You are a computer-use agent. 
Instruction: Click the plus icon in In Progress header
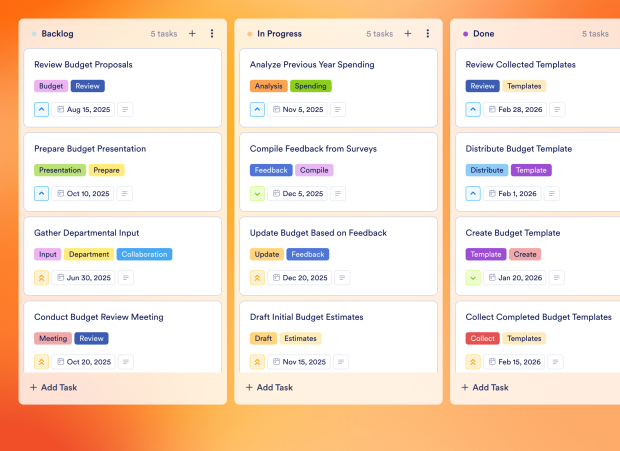[408, 33]
